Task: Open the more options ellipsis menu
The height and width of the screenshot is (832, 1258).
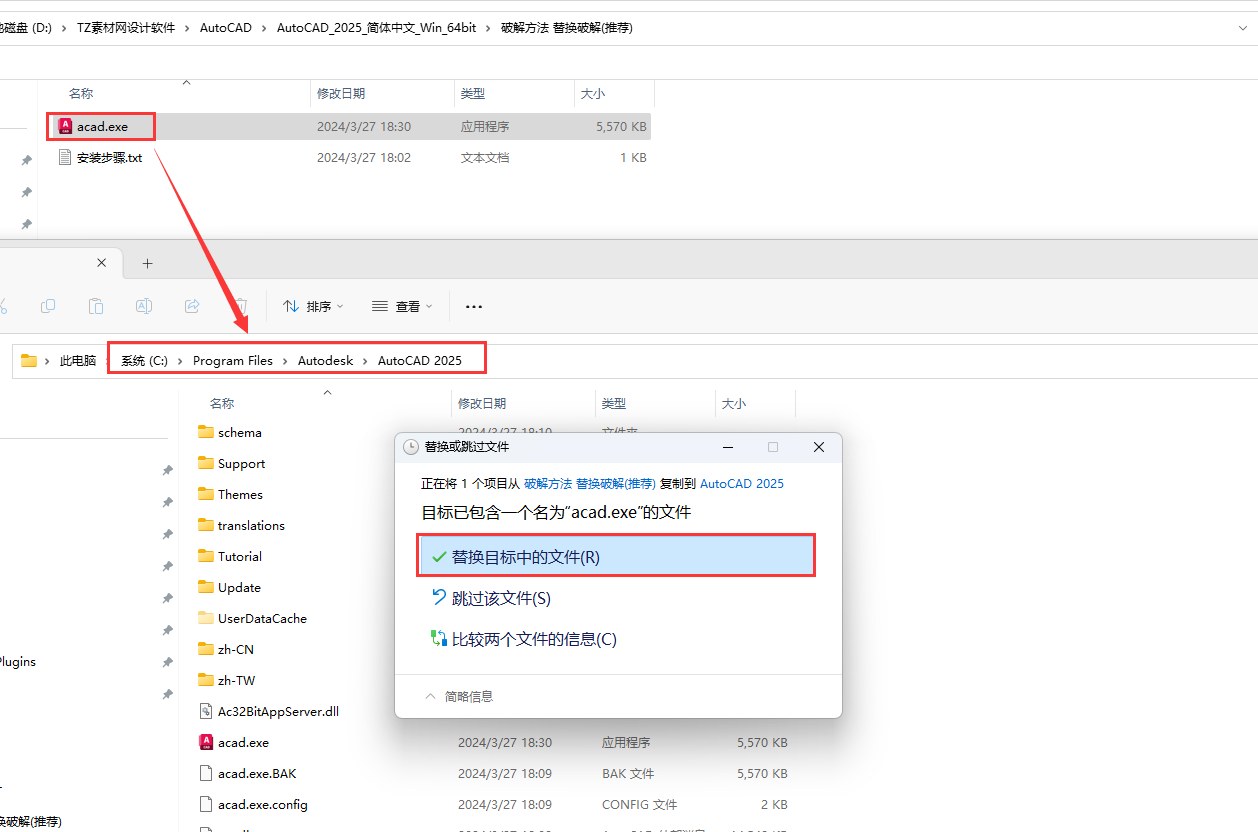Action: coord(474,306)
